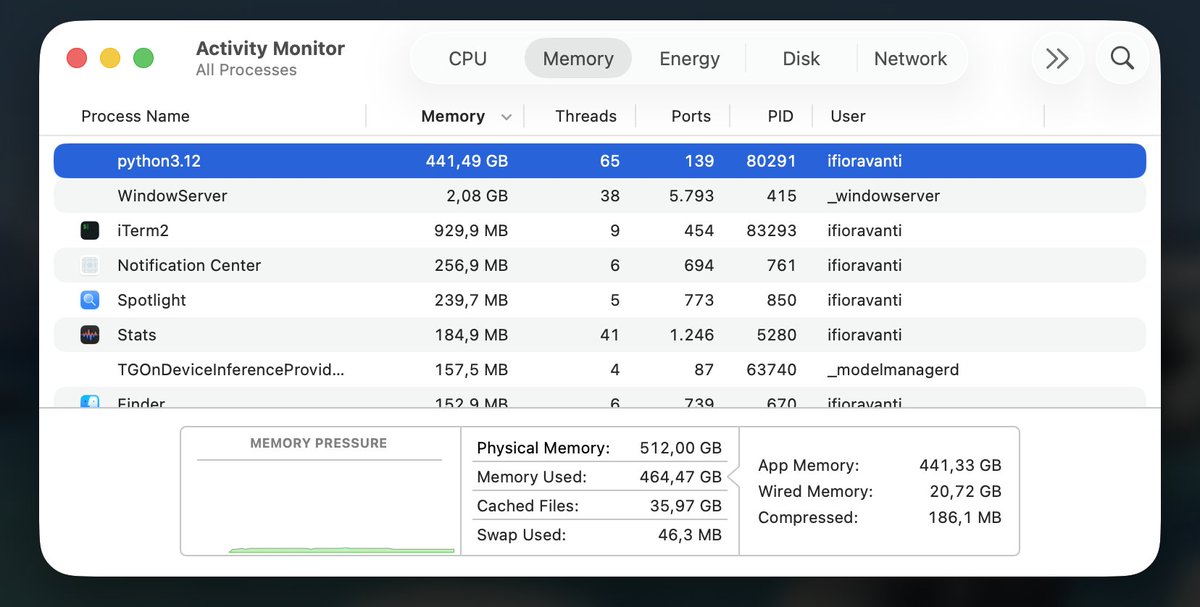Image resolution: width=1200 pixels, height=607 pixels.
Task: Select the Notification Center process name
Action: tap(189, 265)
